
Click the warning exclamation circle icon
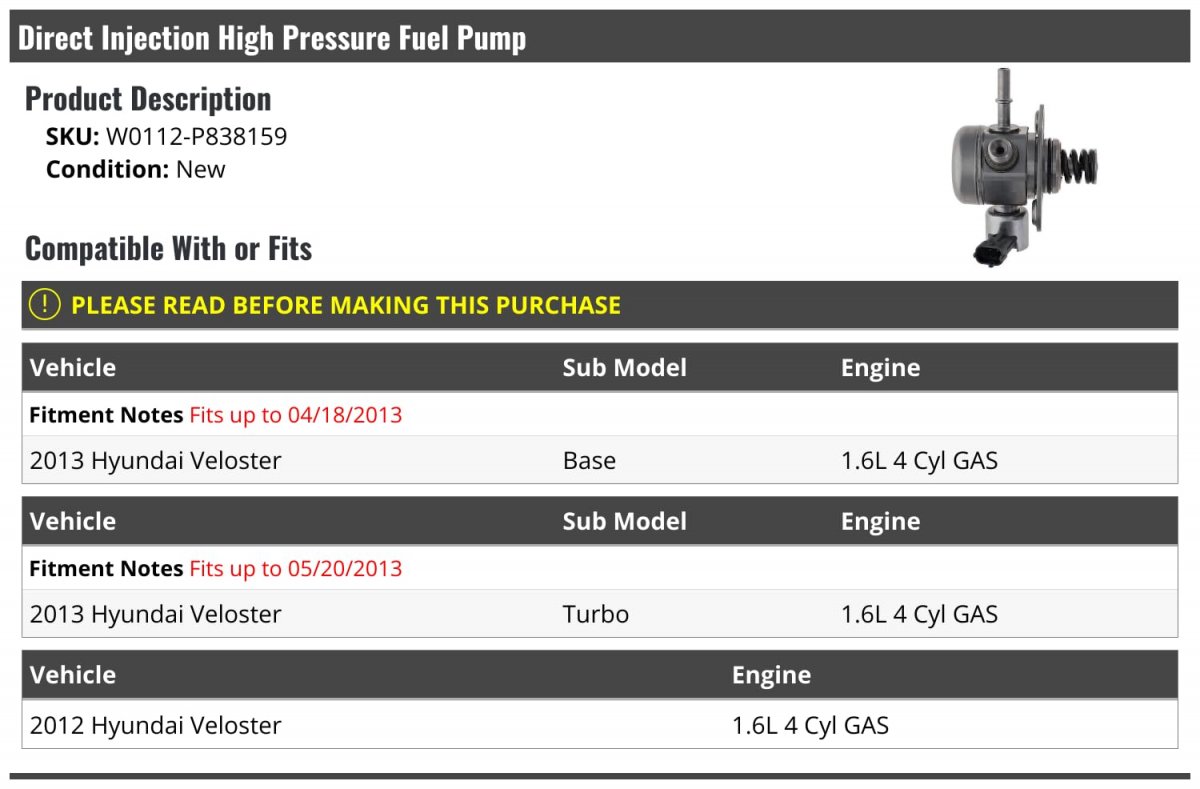point(44,305)
